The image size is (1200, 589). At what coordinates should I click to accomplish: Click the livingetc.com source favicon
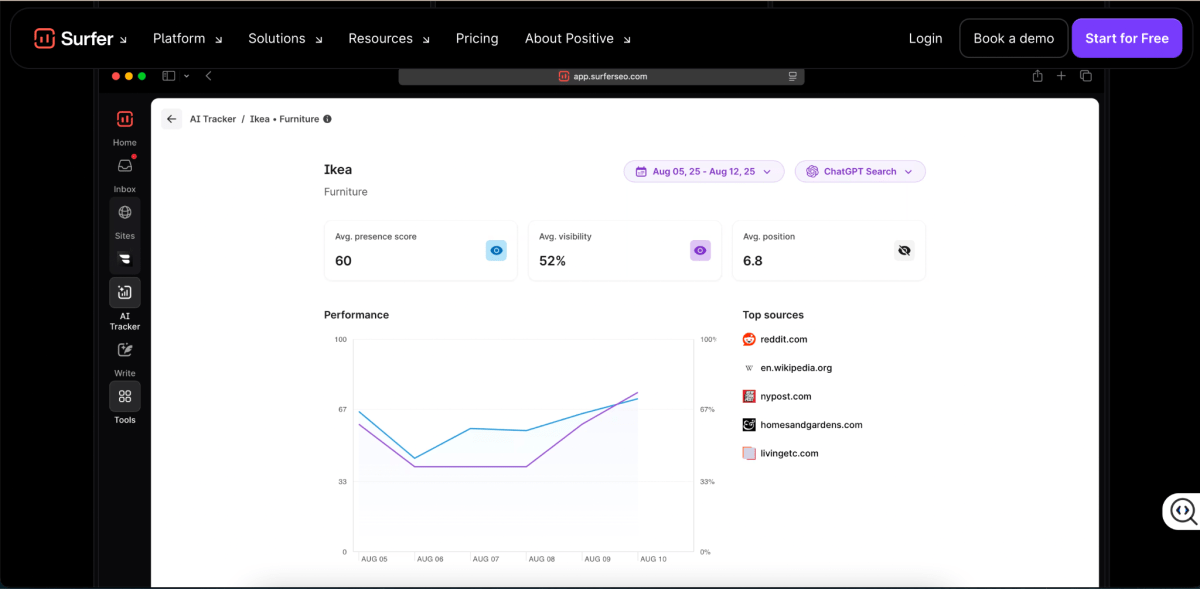click(749, 453)
